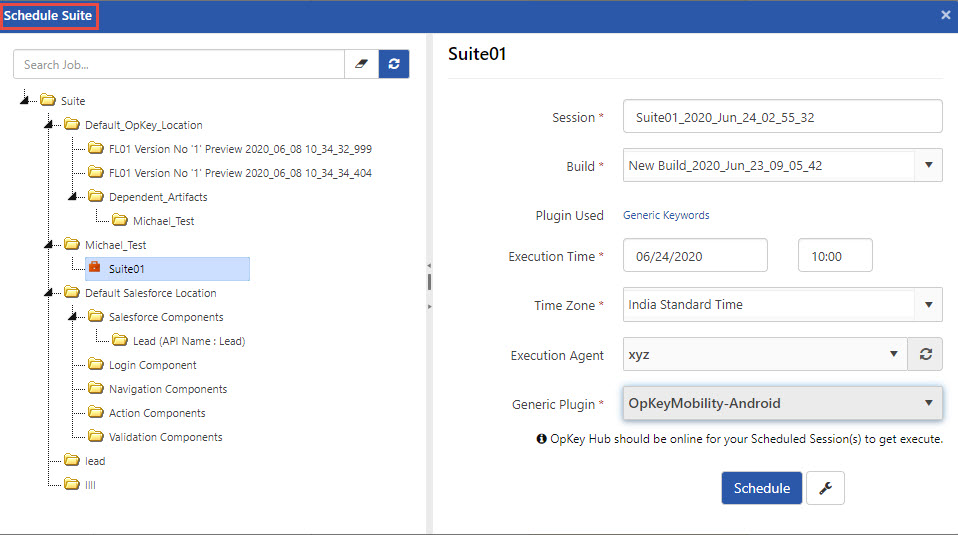Open settings with the wrench icon button
This screenshot has width=958, height=535.
[x=825, y=488]
